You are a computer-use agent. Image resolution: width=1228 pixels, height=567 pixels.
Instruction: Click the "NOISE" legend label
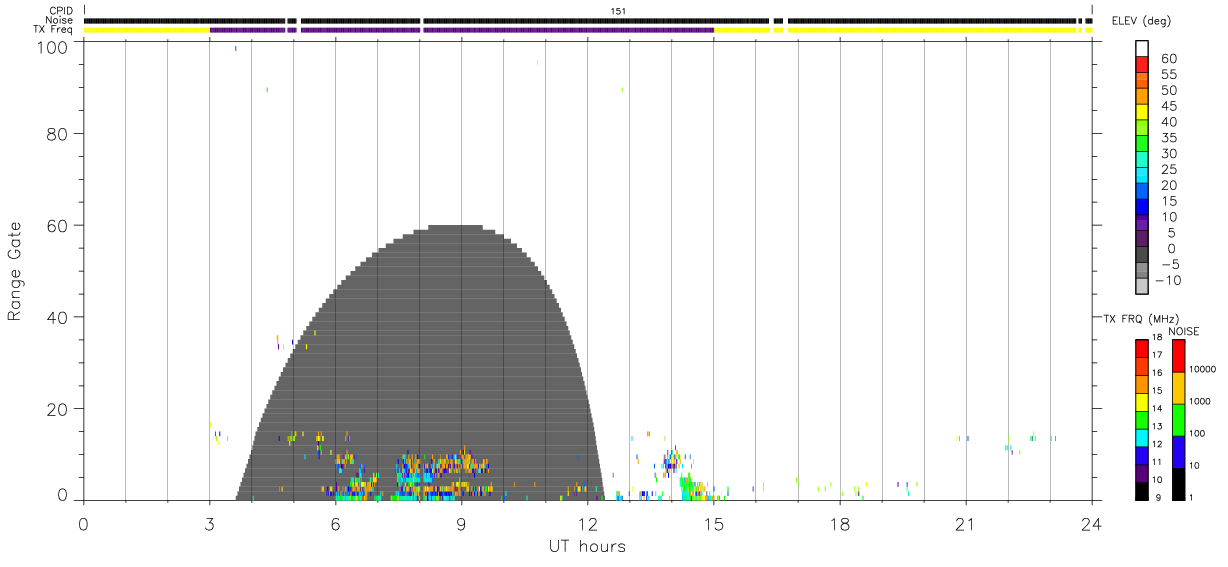pos(1183,331)
